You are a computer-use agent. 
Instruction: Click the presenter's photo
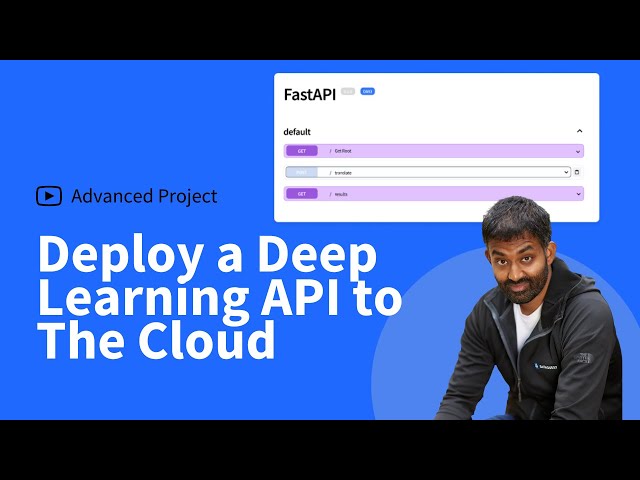point(529,309)
